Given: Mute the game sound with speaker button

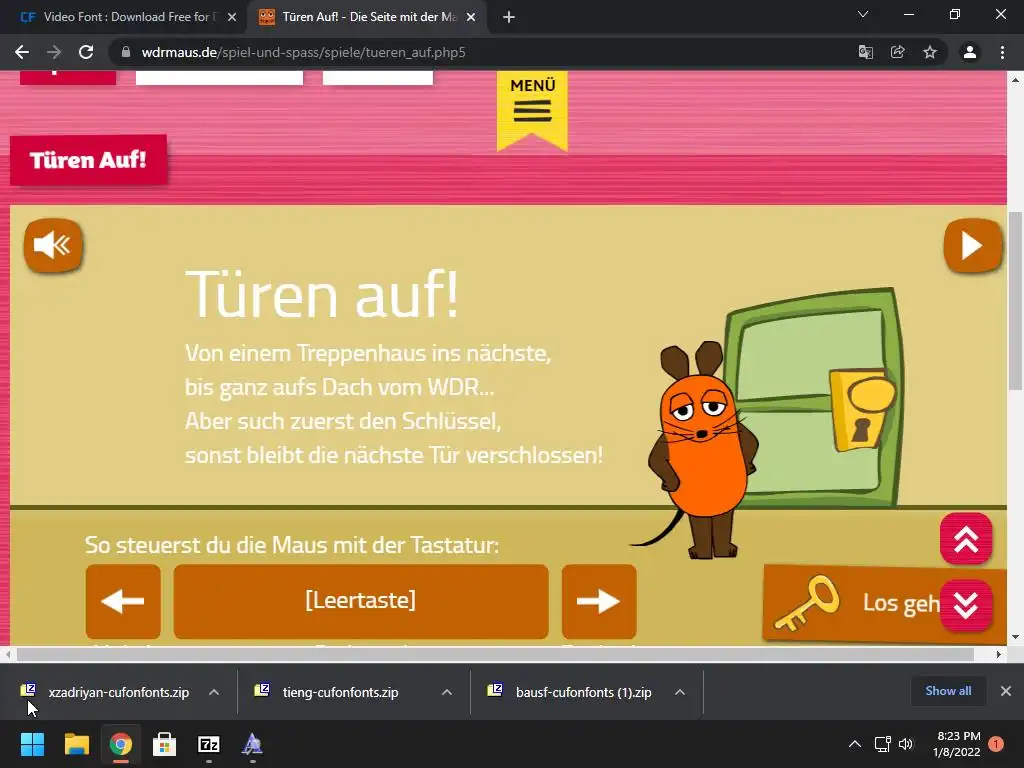Looking at the screenshot, I should pyautogui.click(x=53, y=246).
